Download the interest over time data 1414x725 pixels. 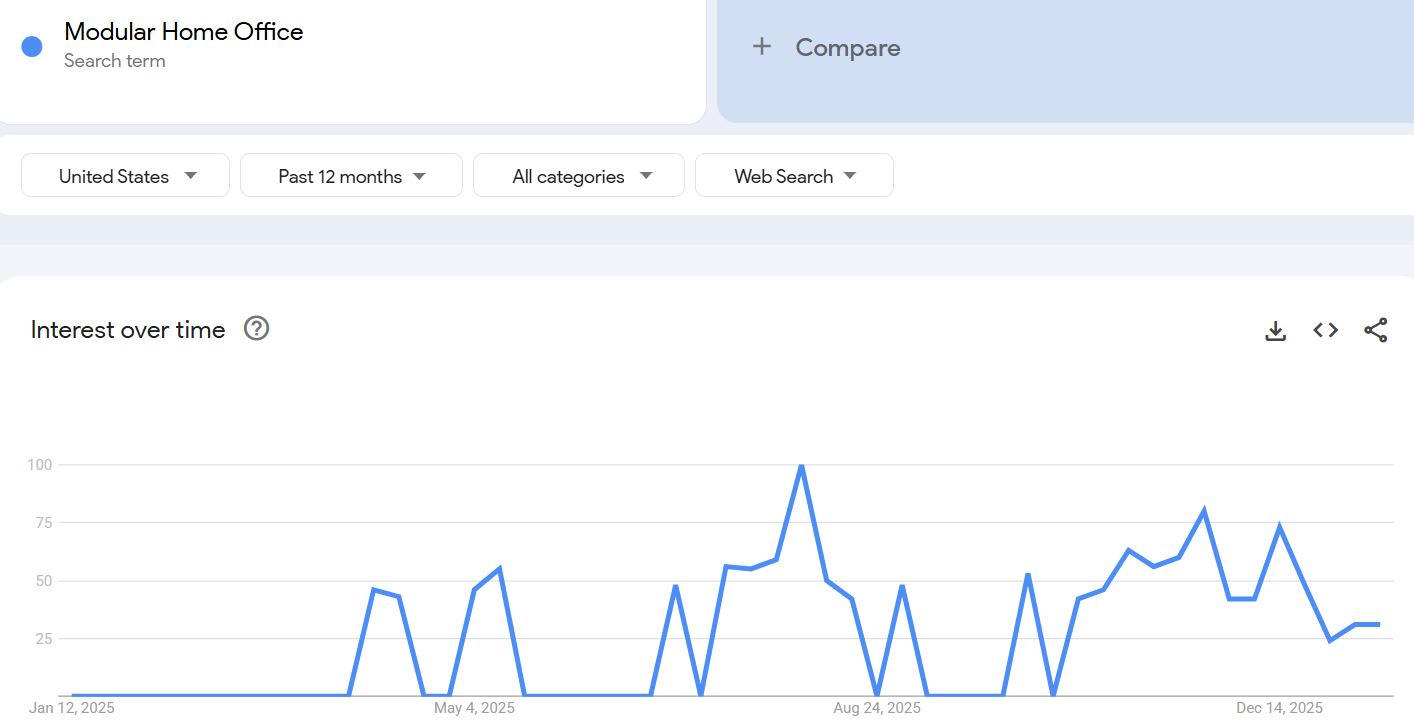click(1275, 330)
